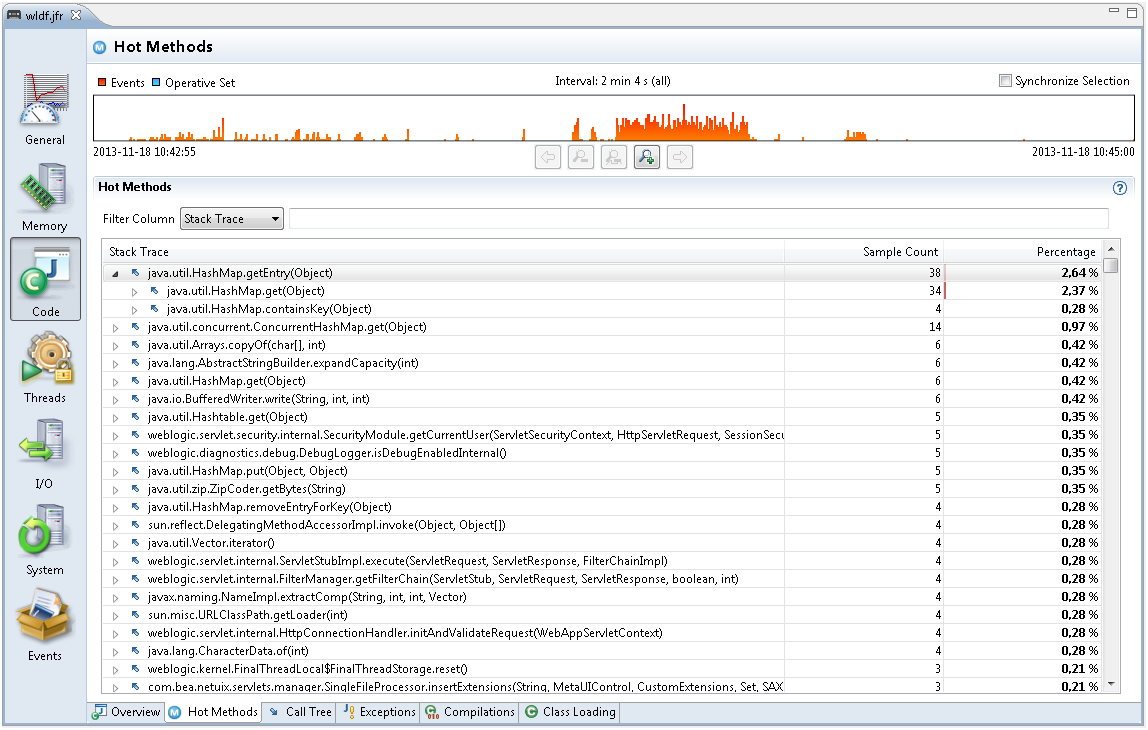Open the General tab group icon
The image size is (1148, 730).
tap(45, 100)
